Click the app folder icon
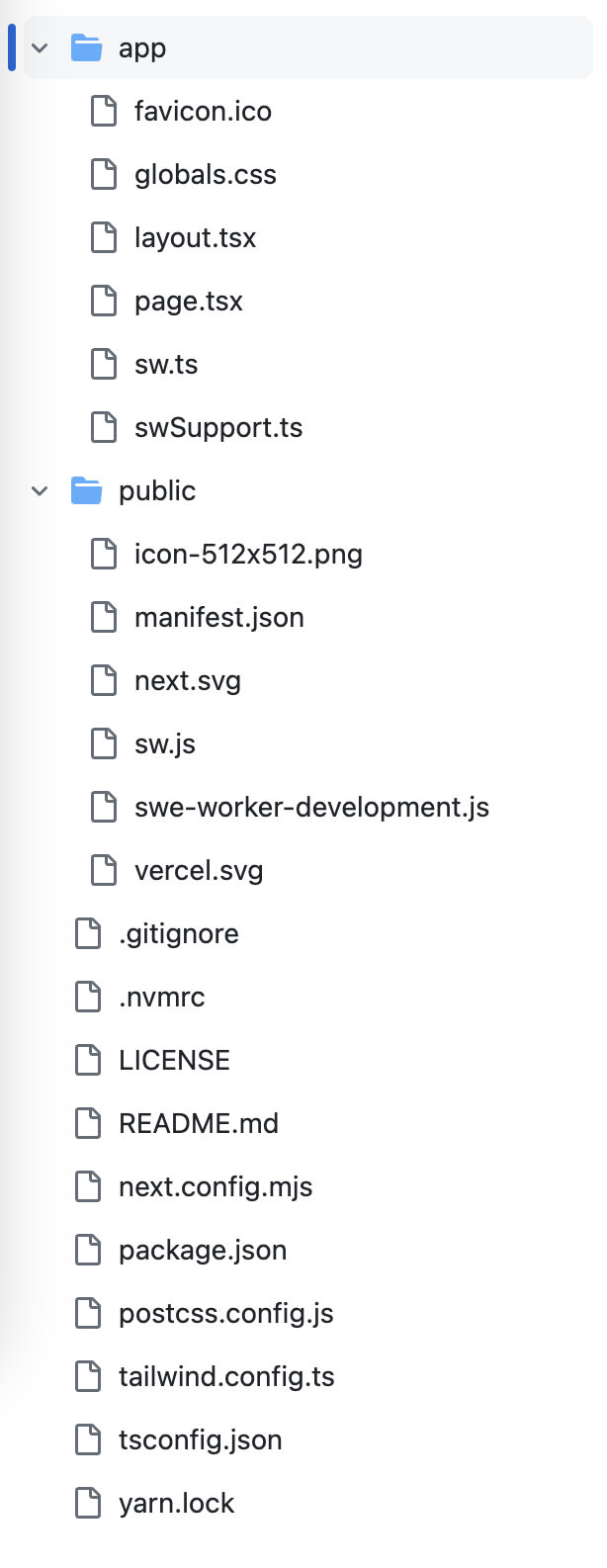The height and width of the screenshot is (1568, 607). 87,47
